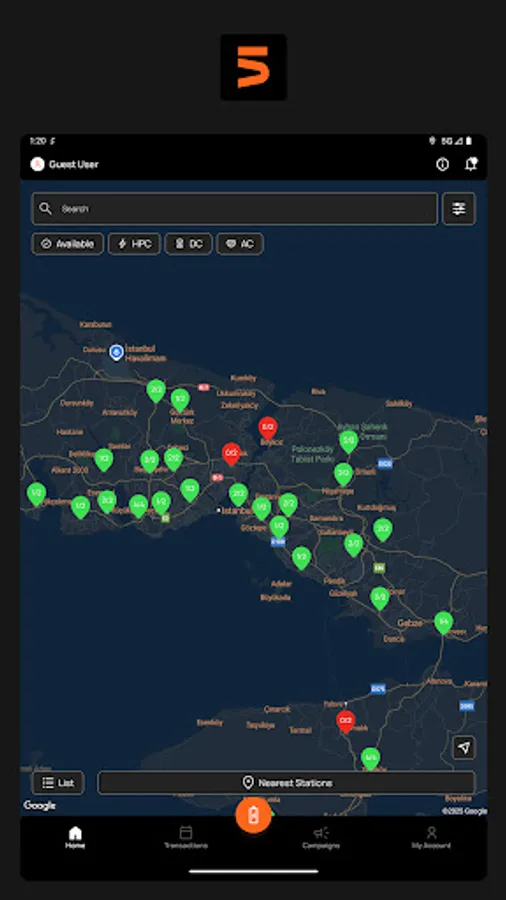The width and height of the screenshot is (506, 900).
Task: Open the Transactions tab
Action: click(x=186, y=838)
